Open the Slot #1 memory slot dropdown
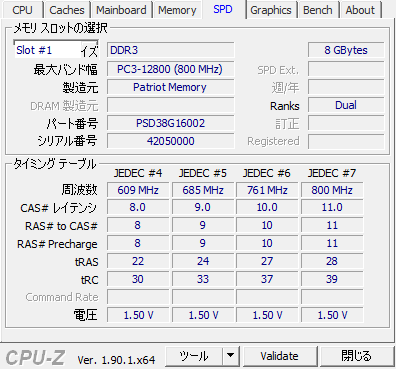The width and height of the screenshot is (396, 369). click(x=56, y=50)
